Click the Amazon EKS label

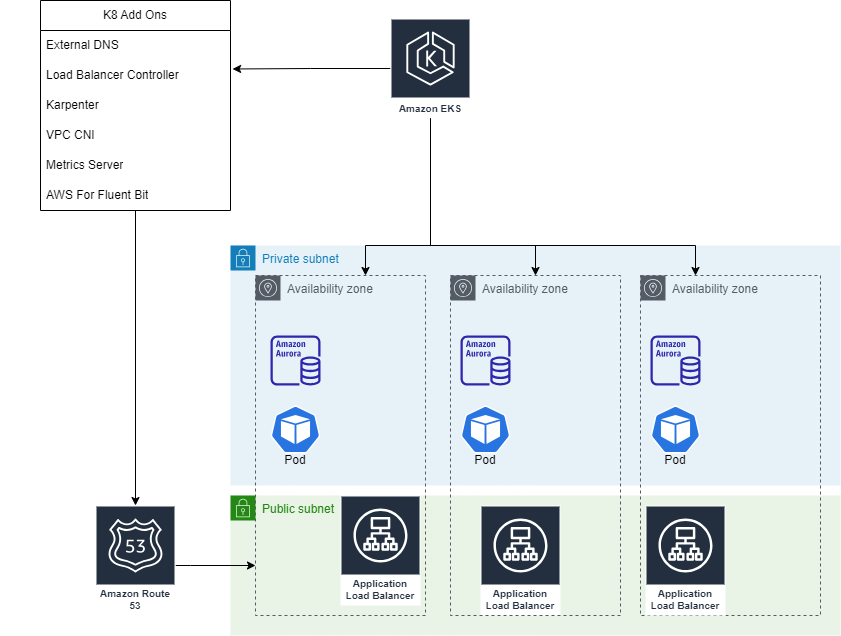[x=430, y=108]
